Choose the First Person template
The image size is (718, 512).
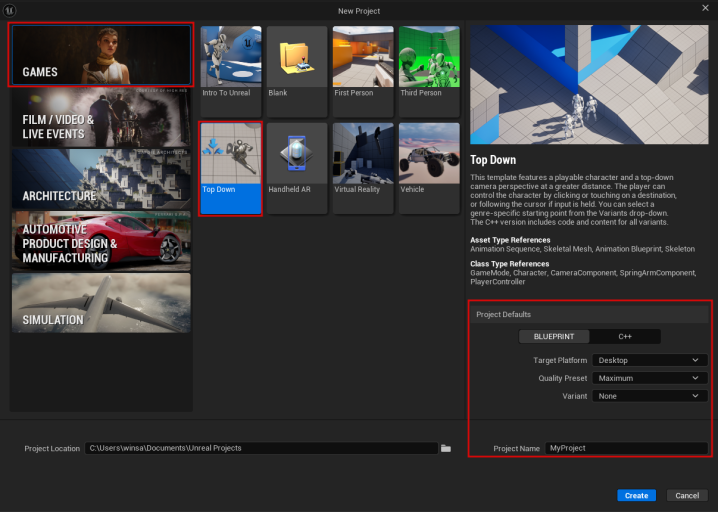(x=363, y=71)
